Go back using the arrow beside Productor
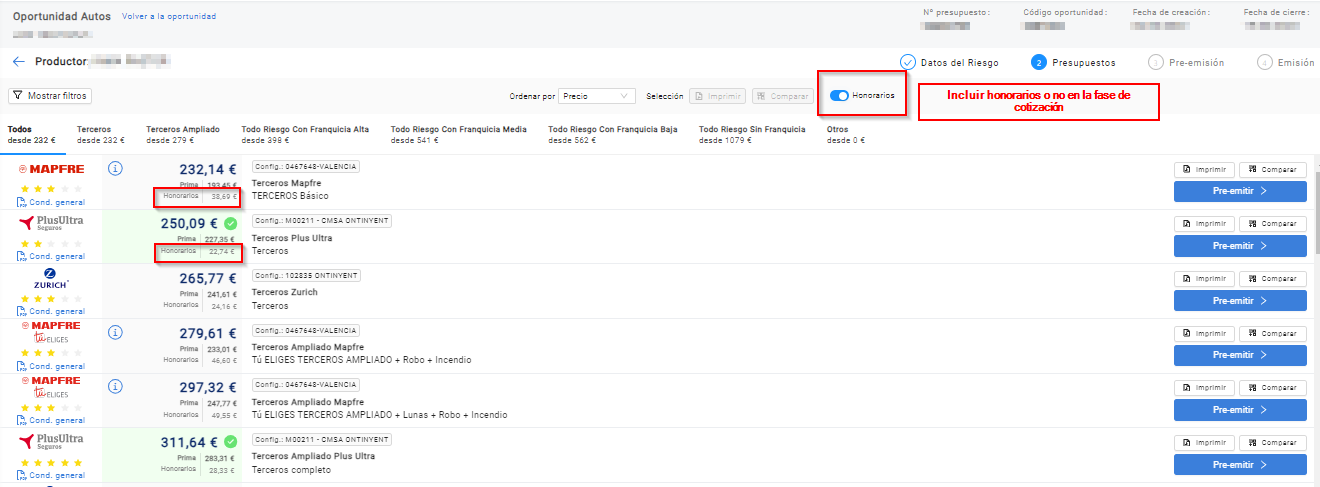The width and height of the screenshot is (1320, 487). pos(18,62)
